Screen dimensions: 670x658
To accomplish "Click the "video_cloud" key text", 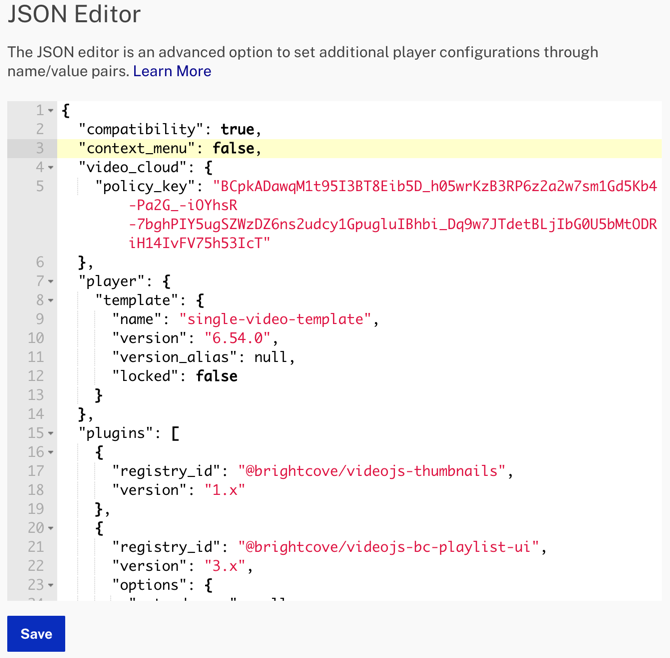I will tap(132, 167).
